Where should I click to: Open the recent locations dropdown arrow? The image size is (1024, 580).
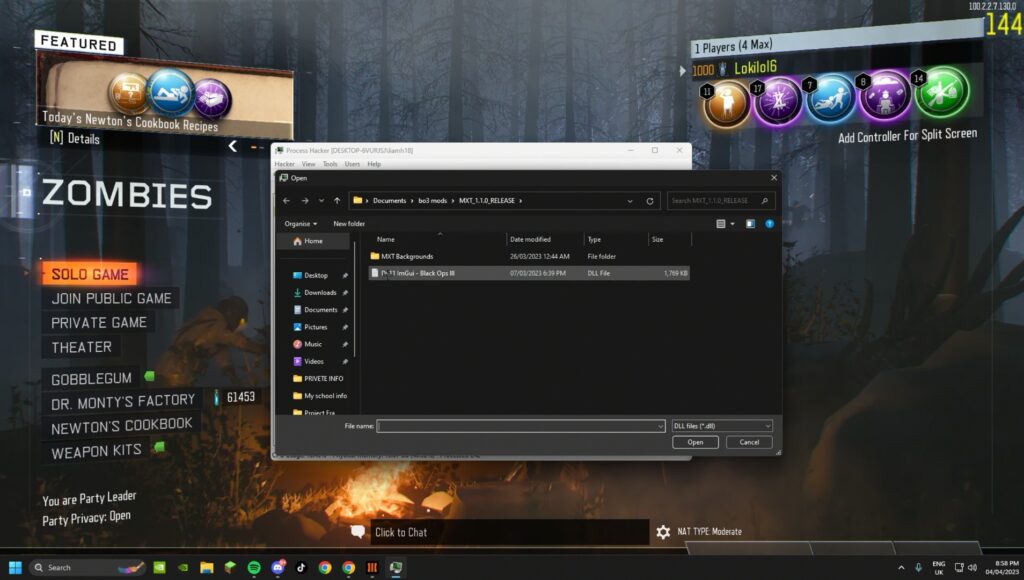point(321,201)
